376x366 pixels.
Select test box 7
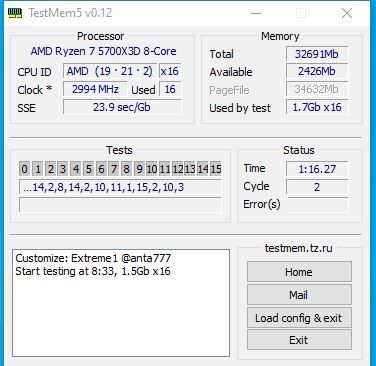(x=114, y=169)
